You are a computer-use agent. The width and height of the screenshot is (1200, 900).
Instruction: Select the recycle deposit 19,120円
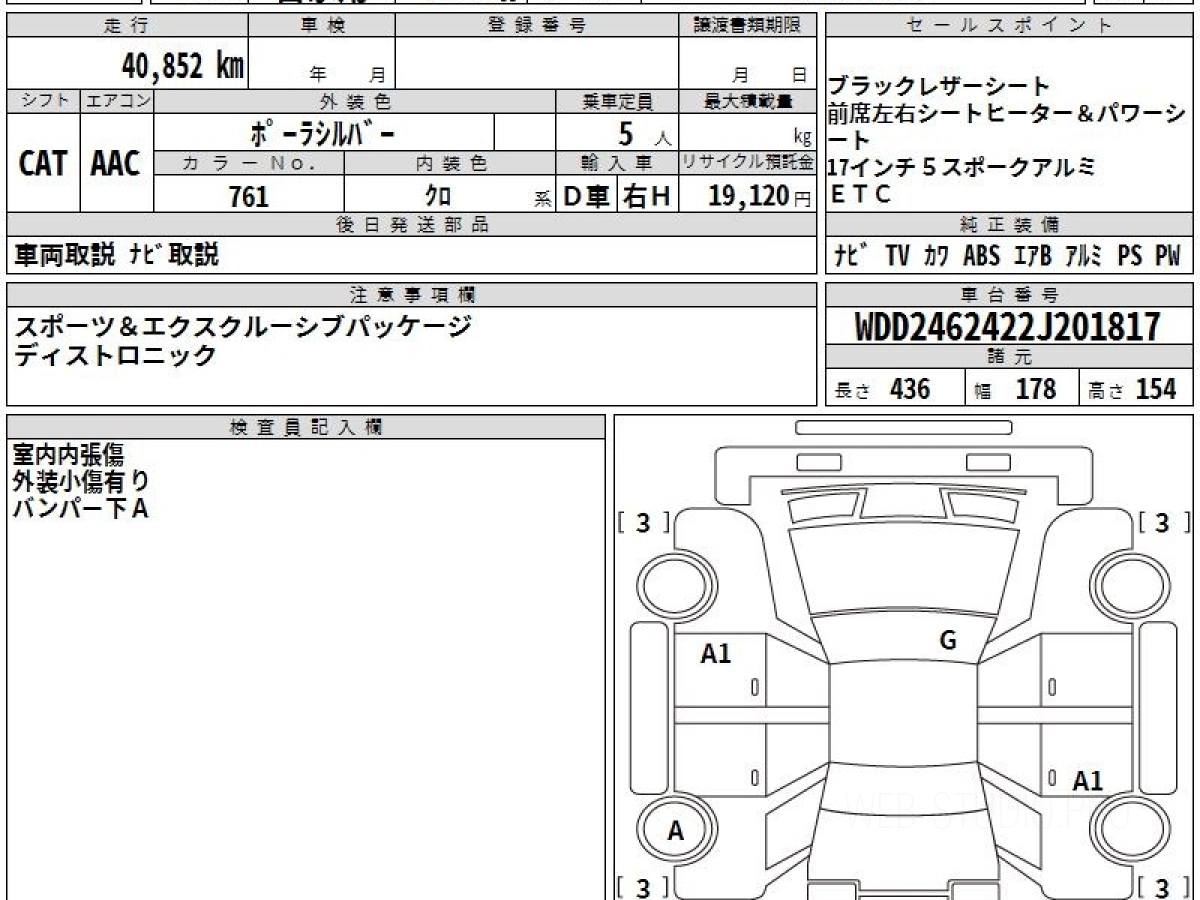[760, 196]
